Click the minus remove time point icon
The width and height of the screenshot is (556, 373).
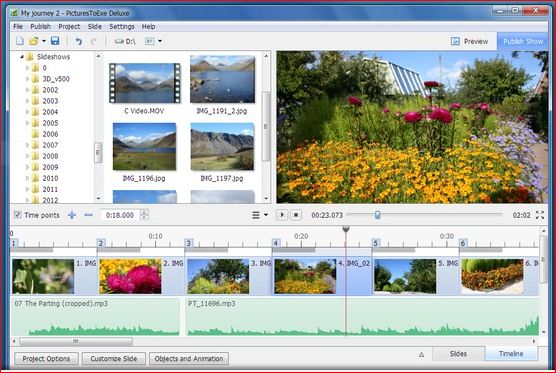click(x=88, y=215)
